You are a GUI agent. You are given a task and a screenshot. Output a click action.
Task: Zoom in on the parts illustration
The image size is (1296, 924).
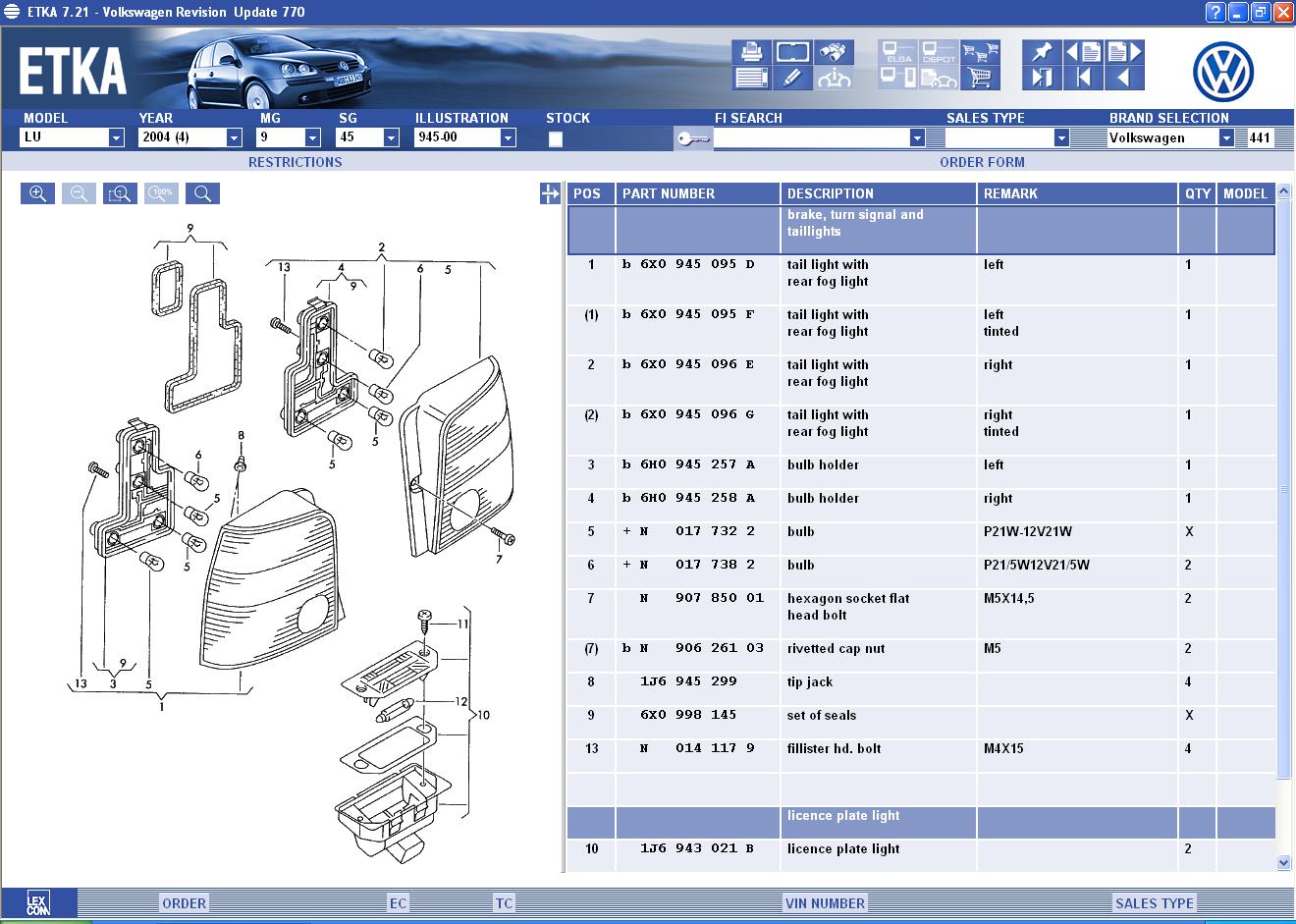point(37,193)
